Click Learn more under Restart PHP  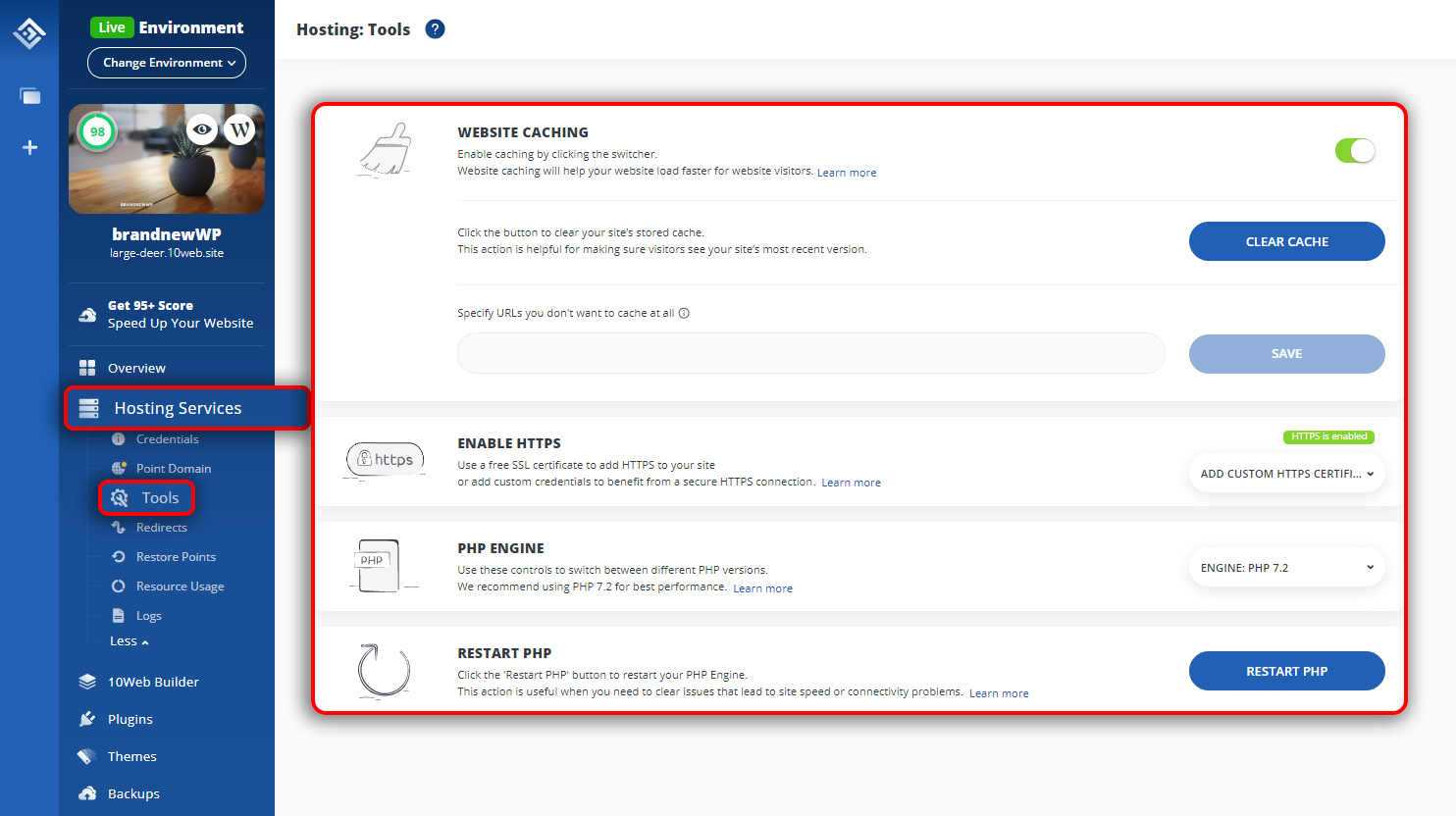tap(999, 693)
